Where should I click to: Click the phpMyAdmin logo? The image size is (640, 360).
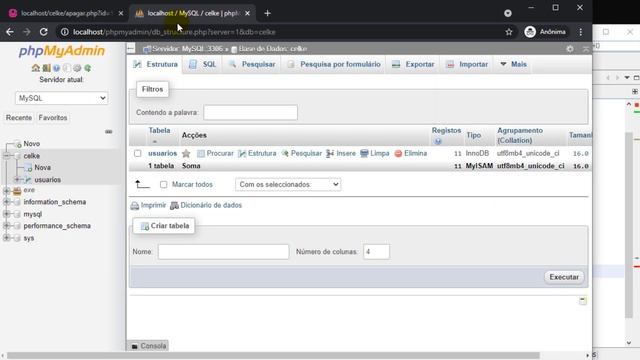tap(62, 51)
